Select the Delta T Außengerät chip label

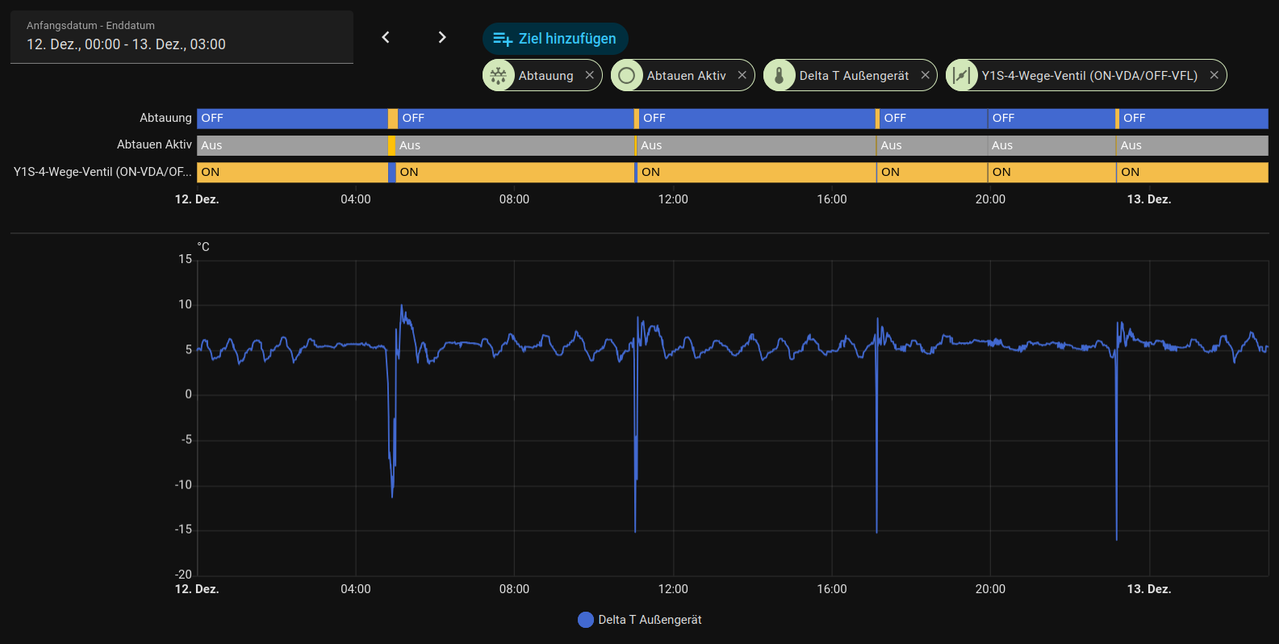pyautogui.click(x=854, y=75)
